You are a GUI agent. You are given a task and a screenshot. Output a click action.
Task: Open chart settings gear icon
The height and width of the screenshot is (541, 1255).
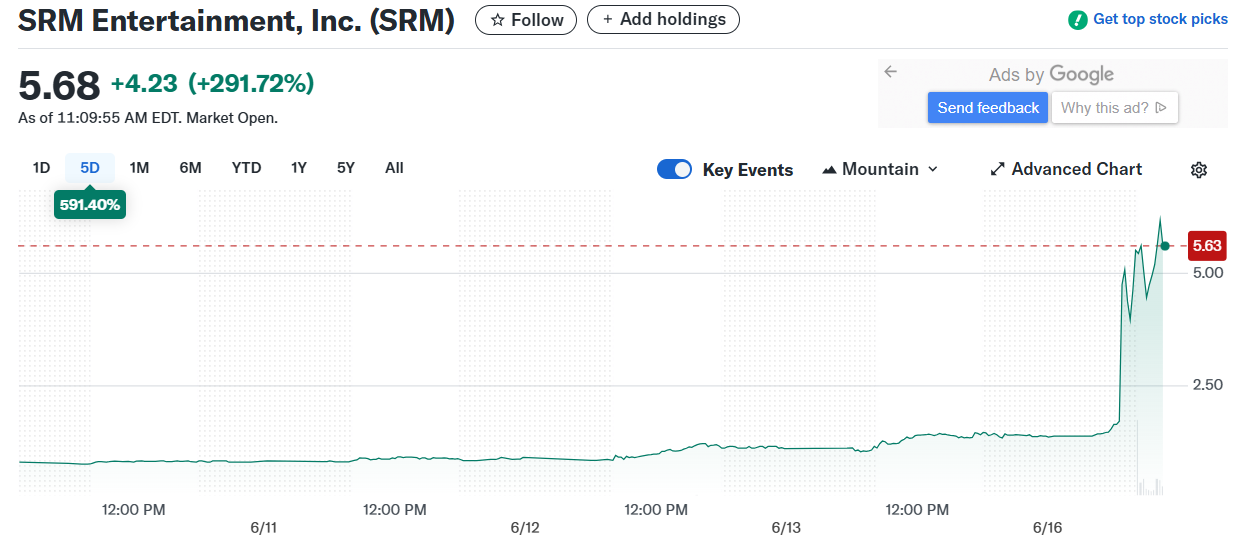(1199, 170)
